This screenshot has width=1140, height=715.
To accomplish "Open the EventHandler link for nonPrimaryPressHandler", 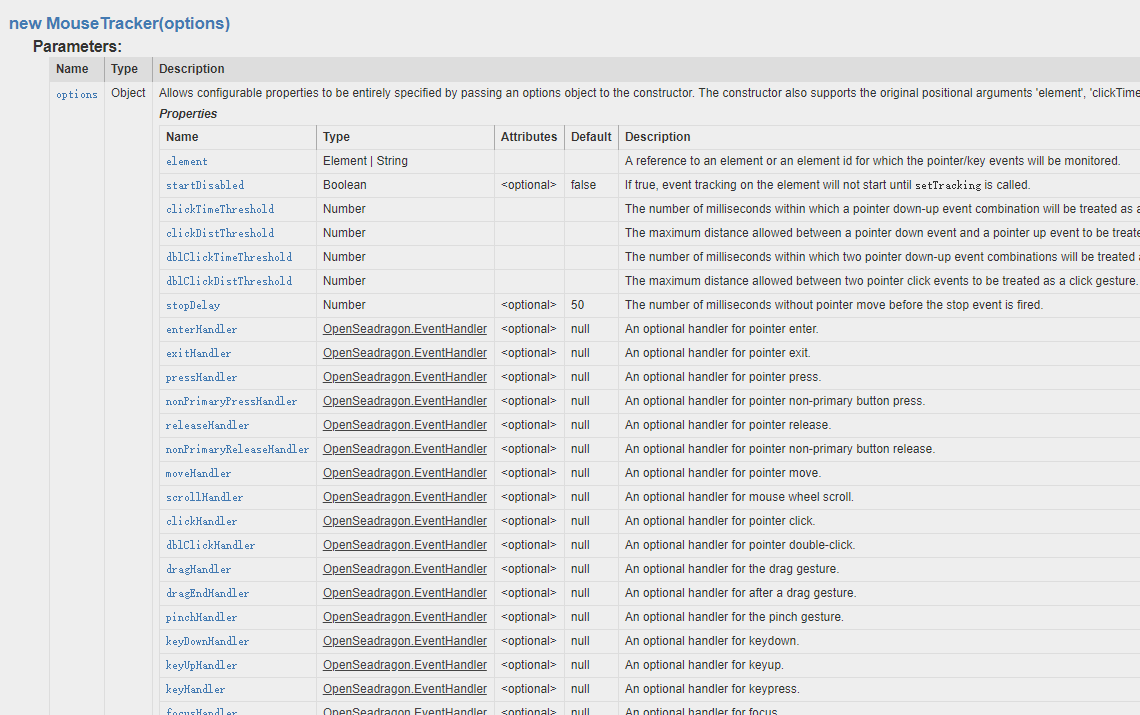I will [404, 401].
